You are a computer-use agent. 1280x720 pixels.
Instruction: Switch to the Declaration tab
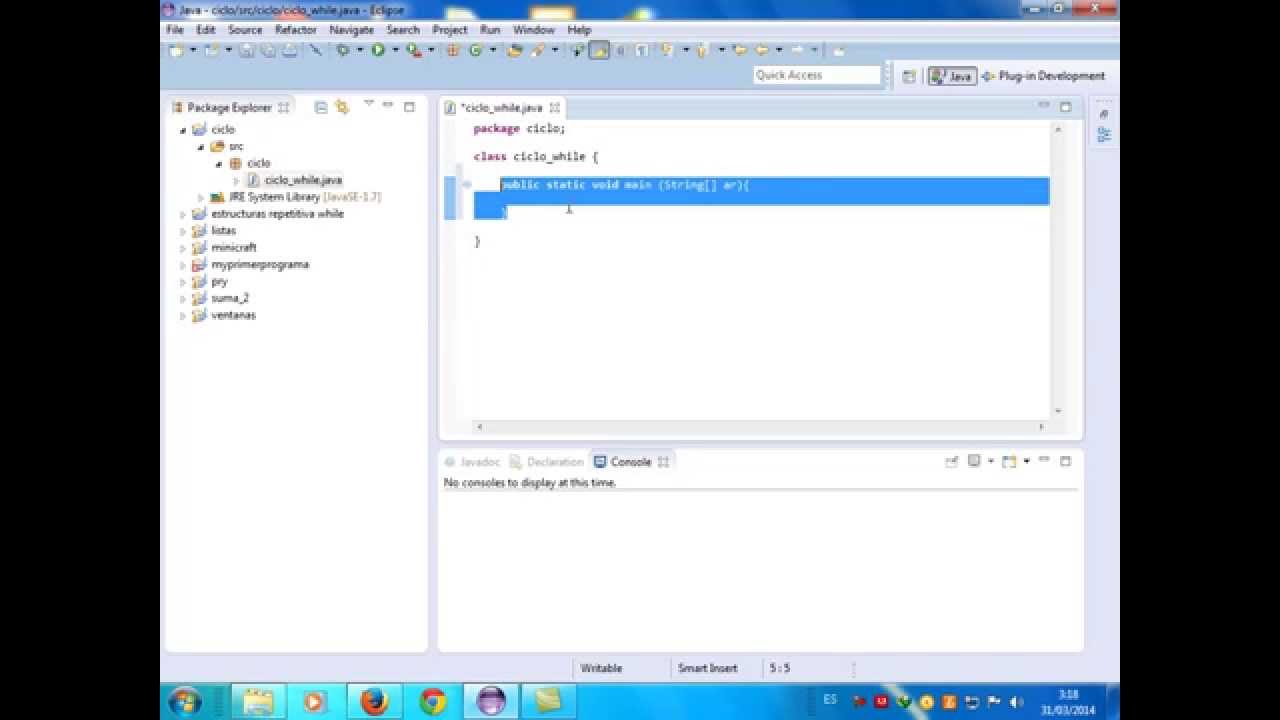click(x=546, y=462)
